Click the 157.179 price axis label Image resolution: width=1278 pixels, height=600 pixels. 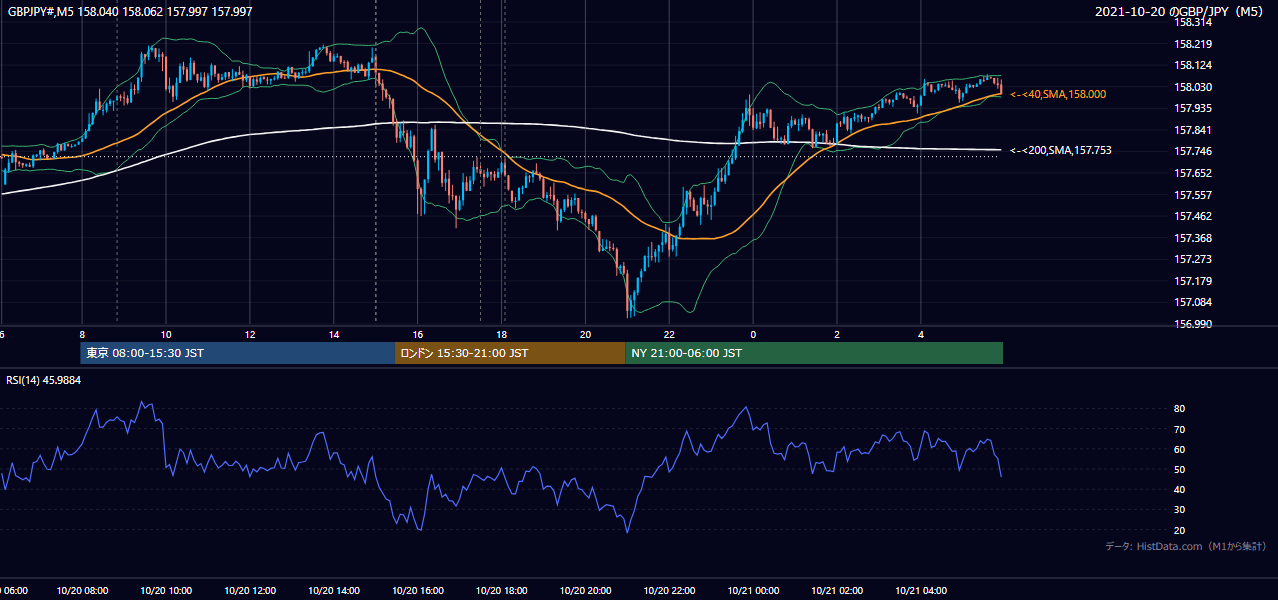coord(1193,281)
